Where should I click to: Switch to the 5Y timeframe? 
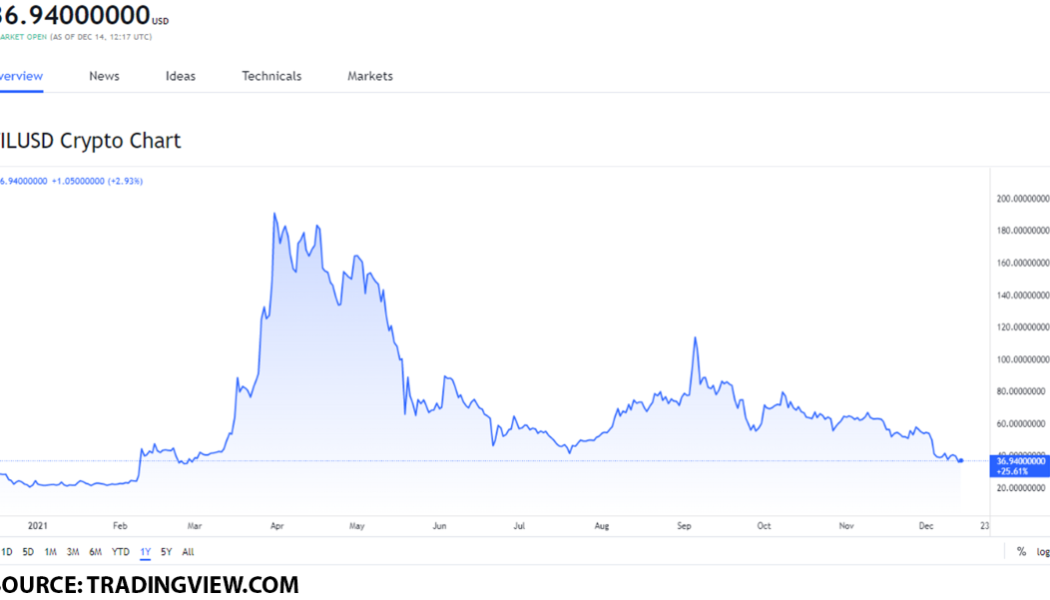(164, 551)
